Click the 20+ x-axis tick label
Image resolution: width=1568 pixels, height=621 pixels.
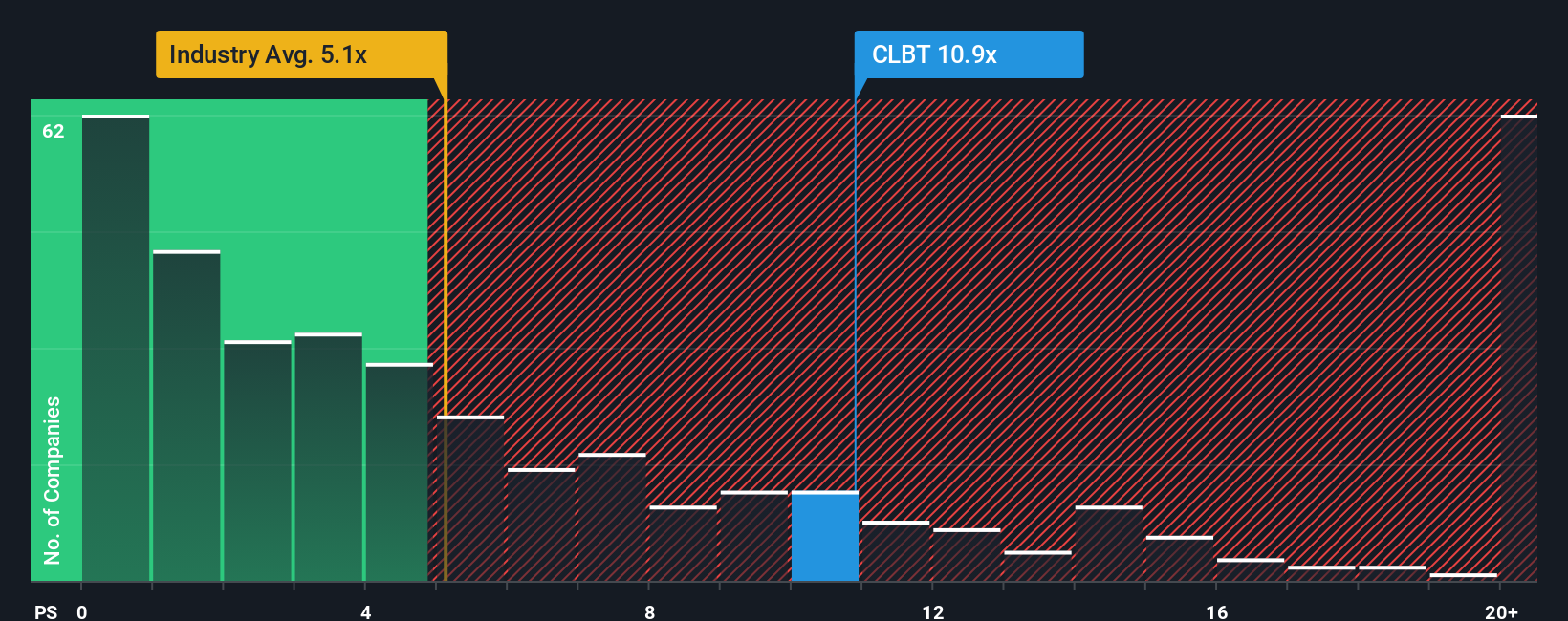1501,612
